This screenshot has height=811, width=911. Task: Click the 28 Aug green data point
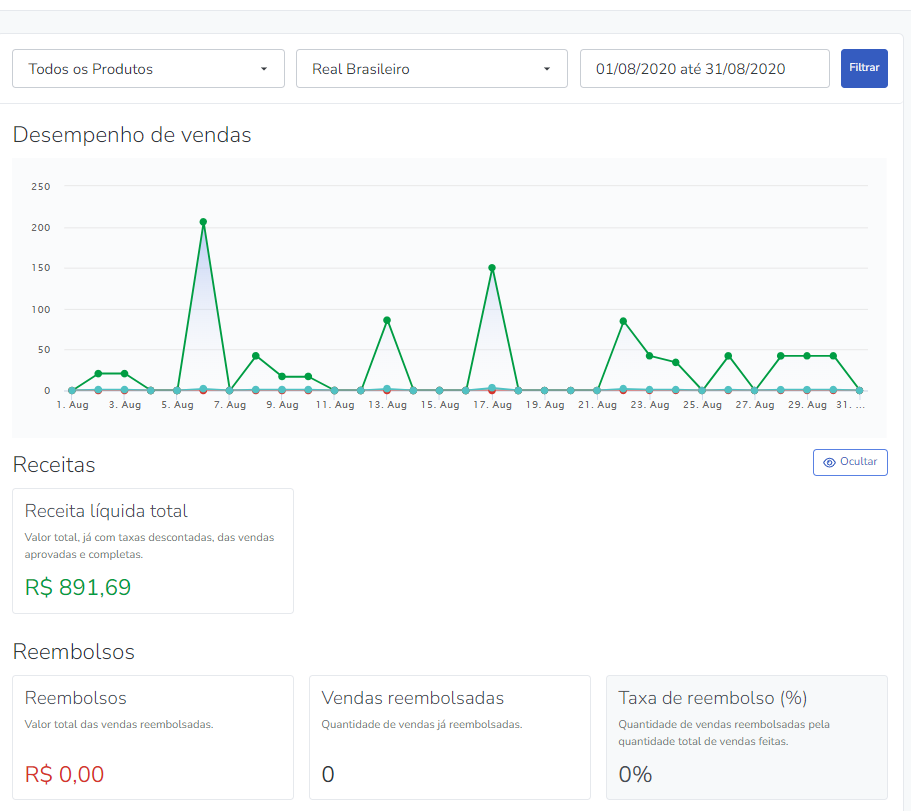pyautogui.click(x=781, y=356)
